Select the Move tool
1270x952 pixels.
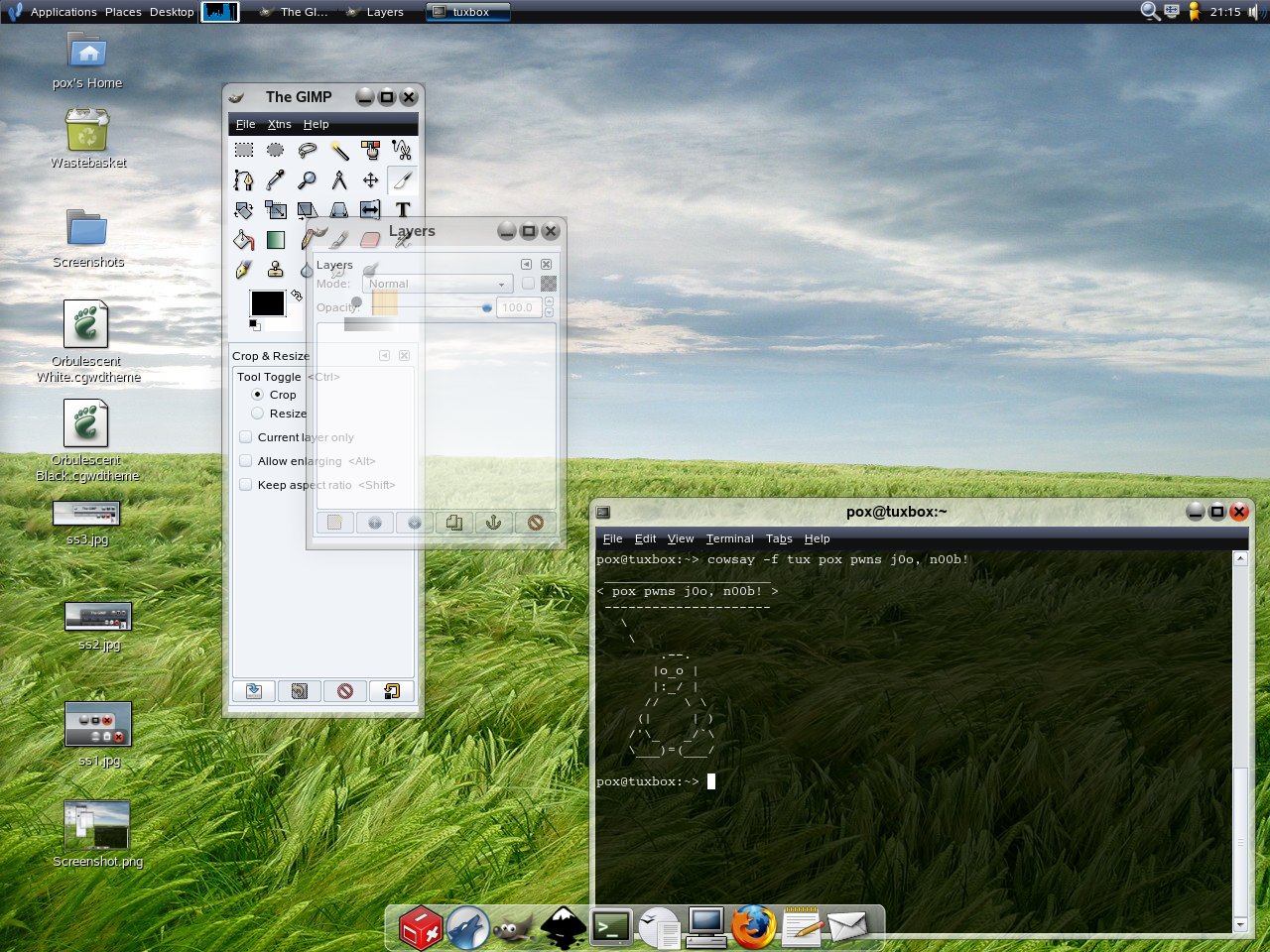(x=370, y=179)
